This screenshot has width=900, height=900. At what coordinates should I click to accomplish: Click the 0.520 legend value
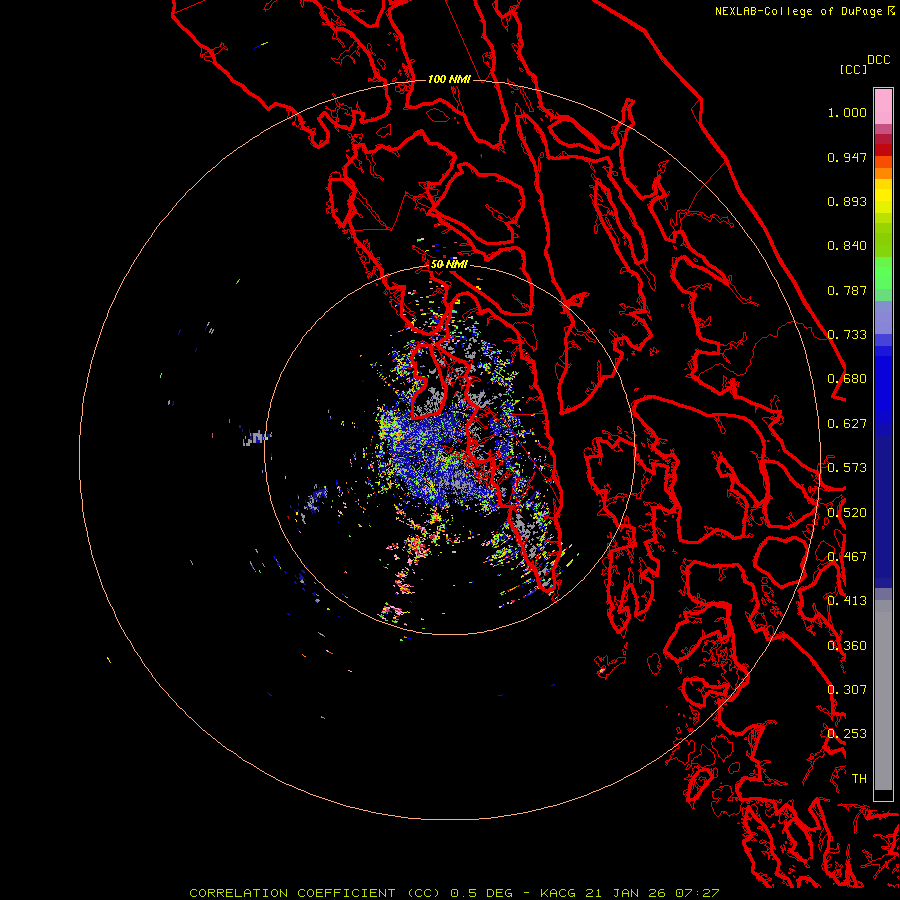pyautogui.click(x=847, y=513)
